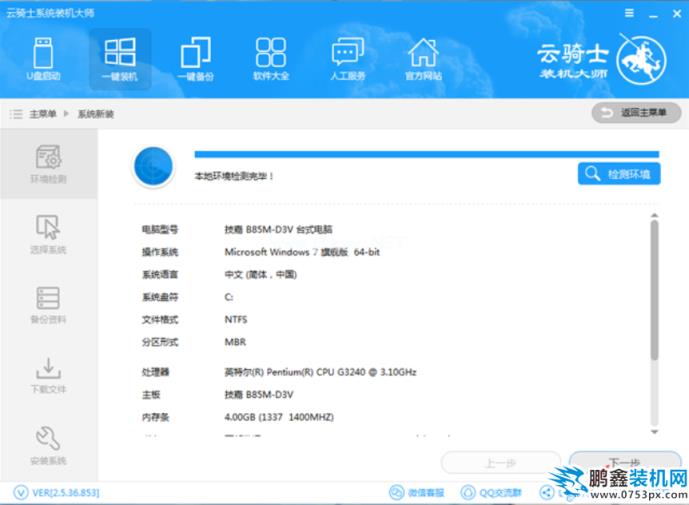The width and height of the screenshot is (689, 505).
Task: Click the version check icon
Action: (21, 493)
